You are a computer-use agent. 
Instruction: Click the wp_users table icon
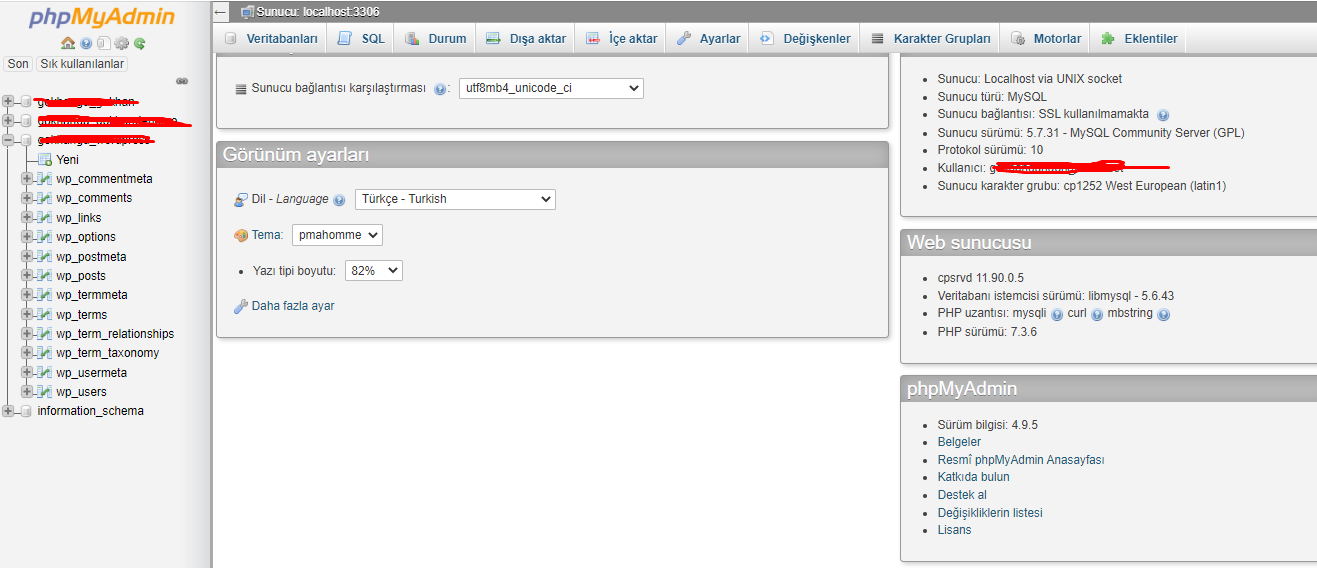tap(44, 392)
